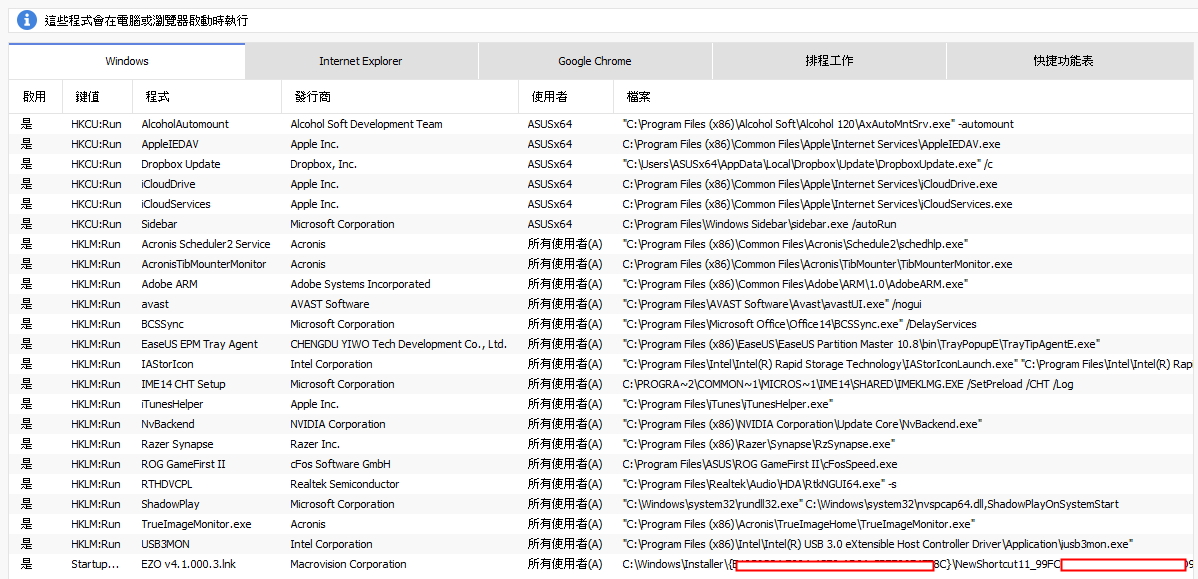Select the AppleIEDAV program entry

[x=170, y=144]
